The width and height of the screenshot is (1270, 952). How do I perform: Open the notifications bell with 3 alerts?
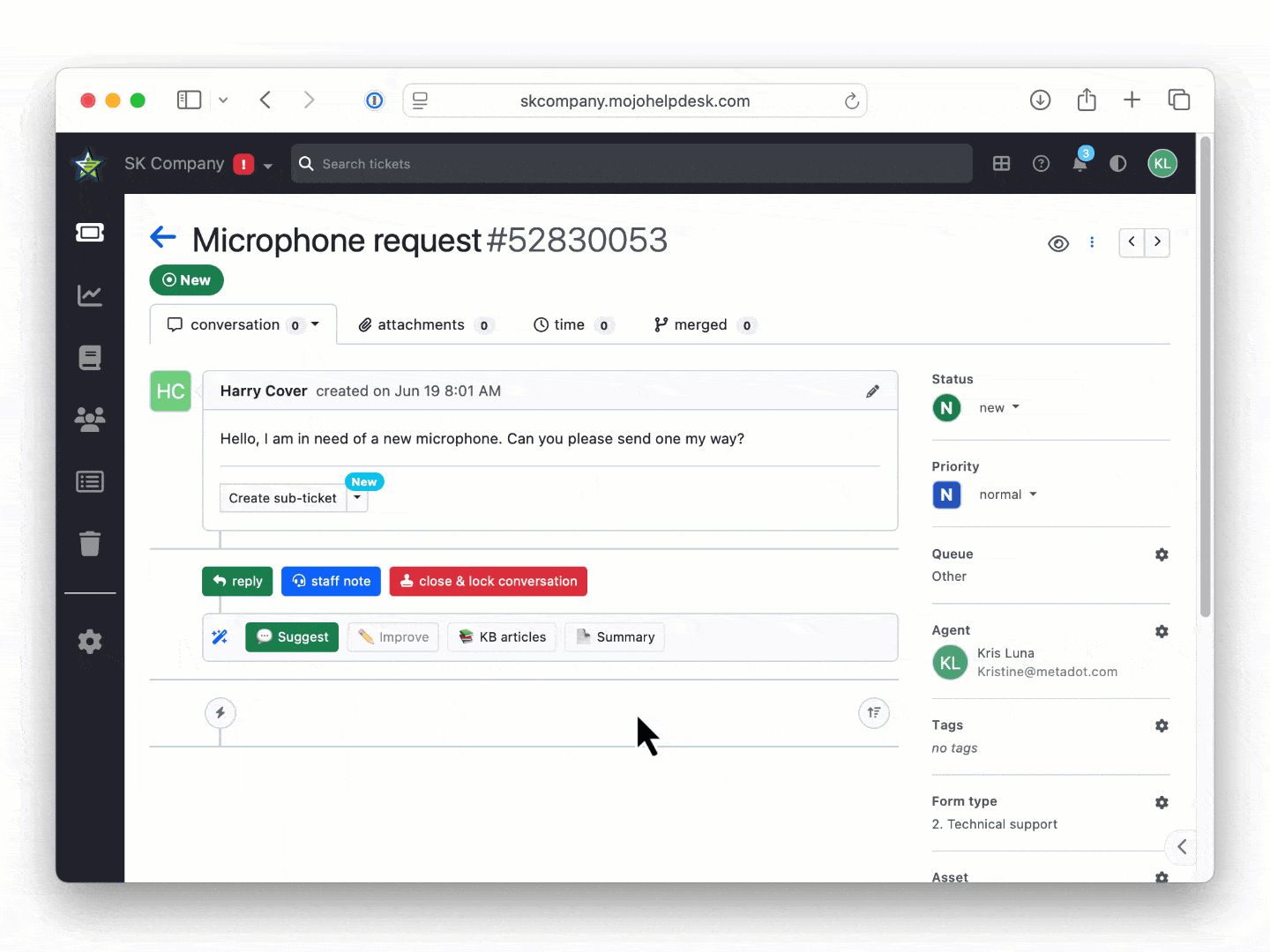pos(1079,163)
